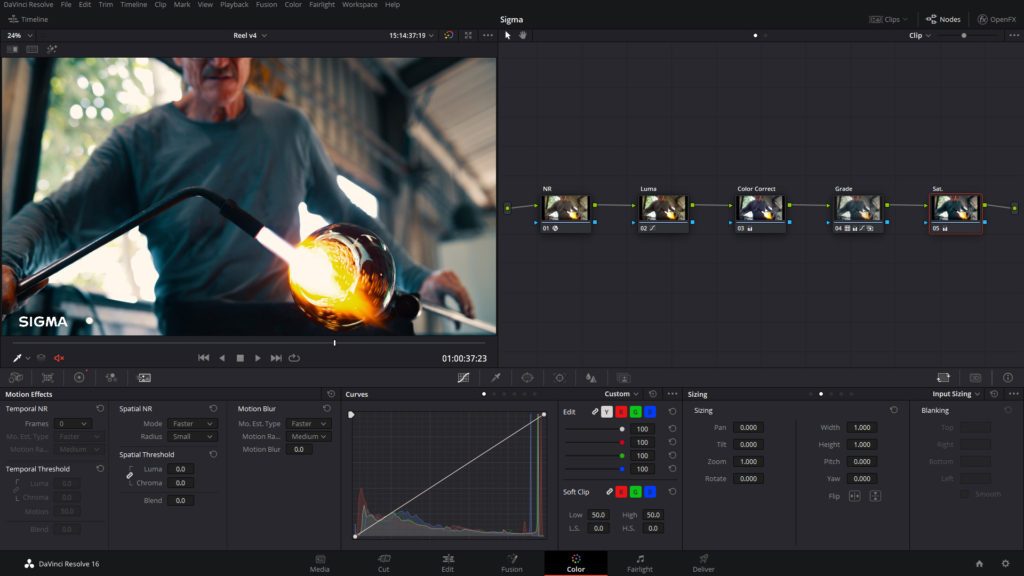Image resolution: width=1024 pixels, height=576 pixels.
Task: Open the Tracker palette icon
Action: [559, 378]
